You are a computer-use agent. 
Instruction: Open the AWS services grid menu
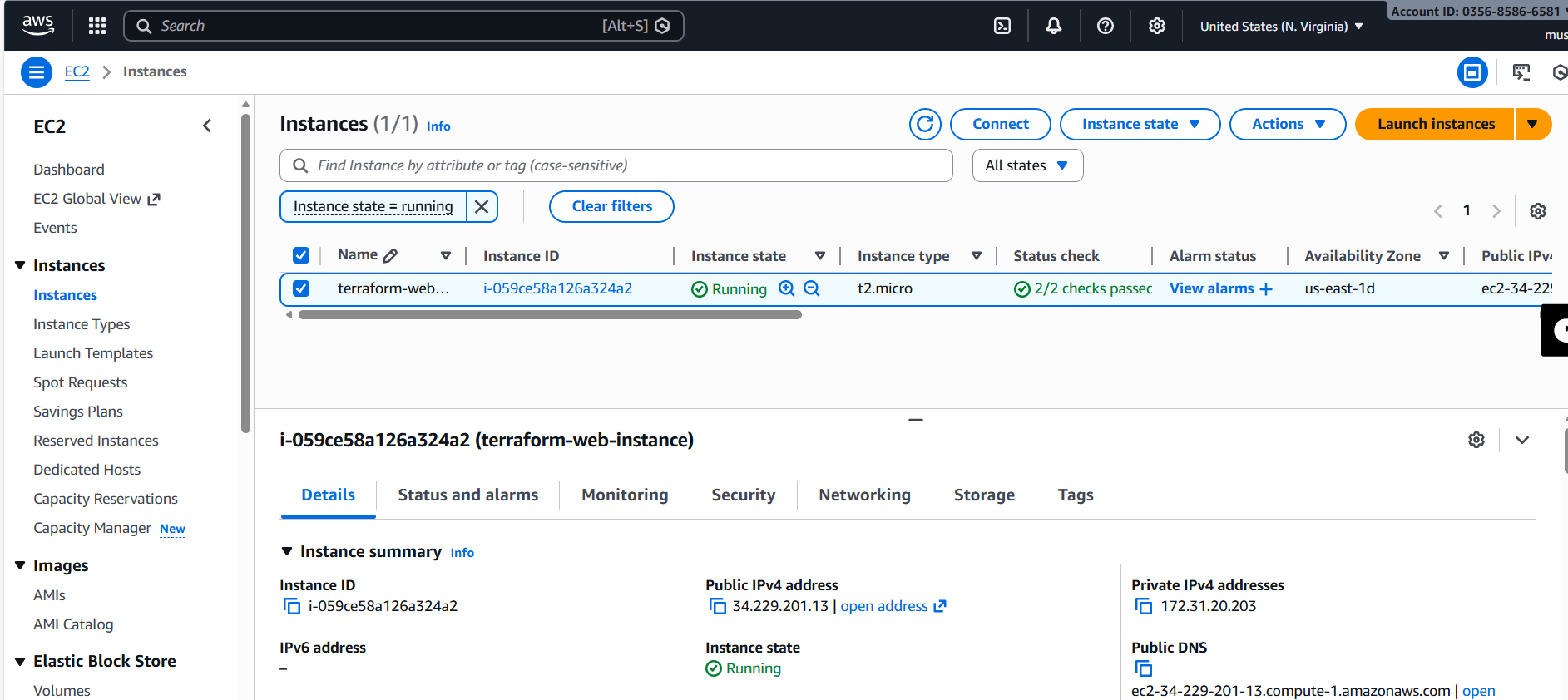97,26
